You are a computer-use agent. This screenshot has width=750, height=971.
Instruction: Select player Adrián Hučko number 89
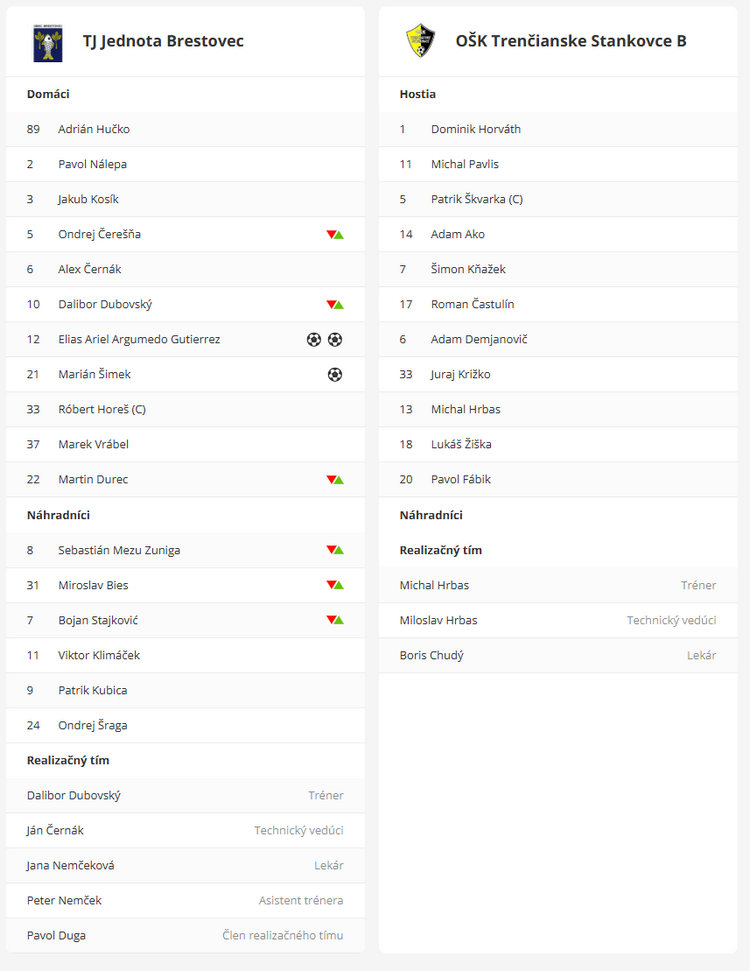tap(94, 129)
